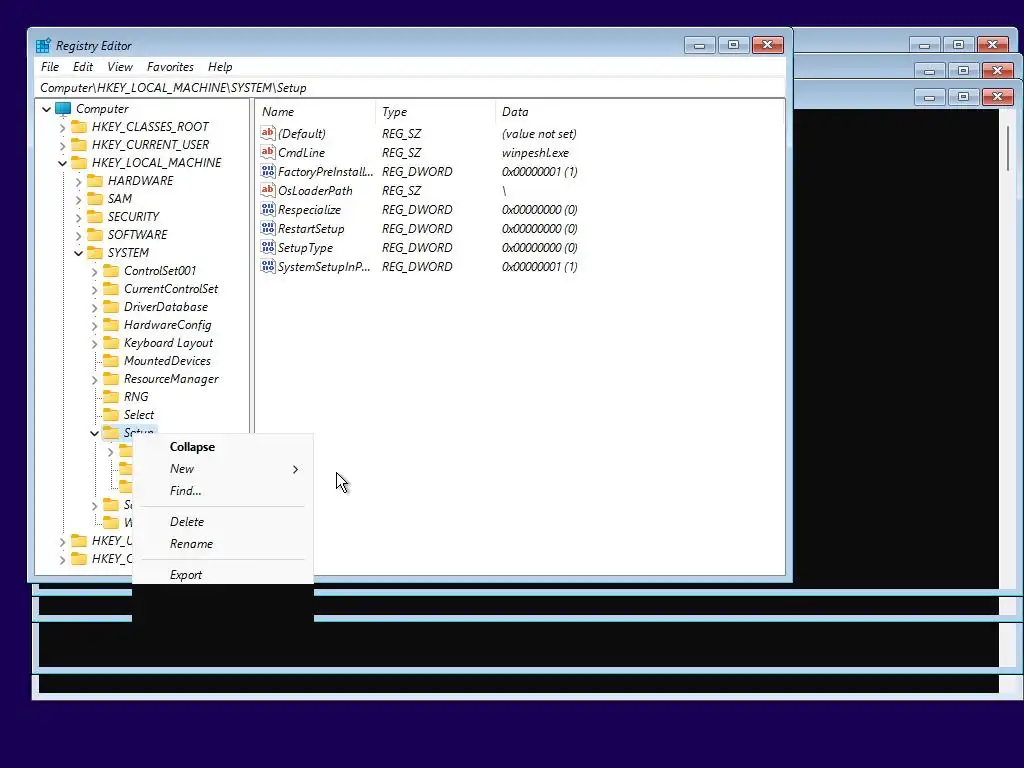1024x768 pixels.
Task: Choose Find... in the context menu
Action: [223, 491]
